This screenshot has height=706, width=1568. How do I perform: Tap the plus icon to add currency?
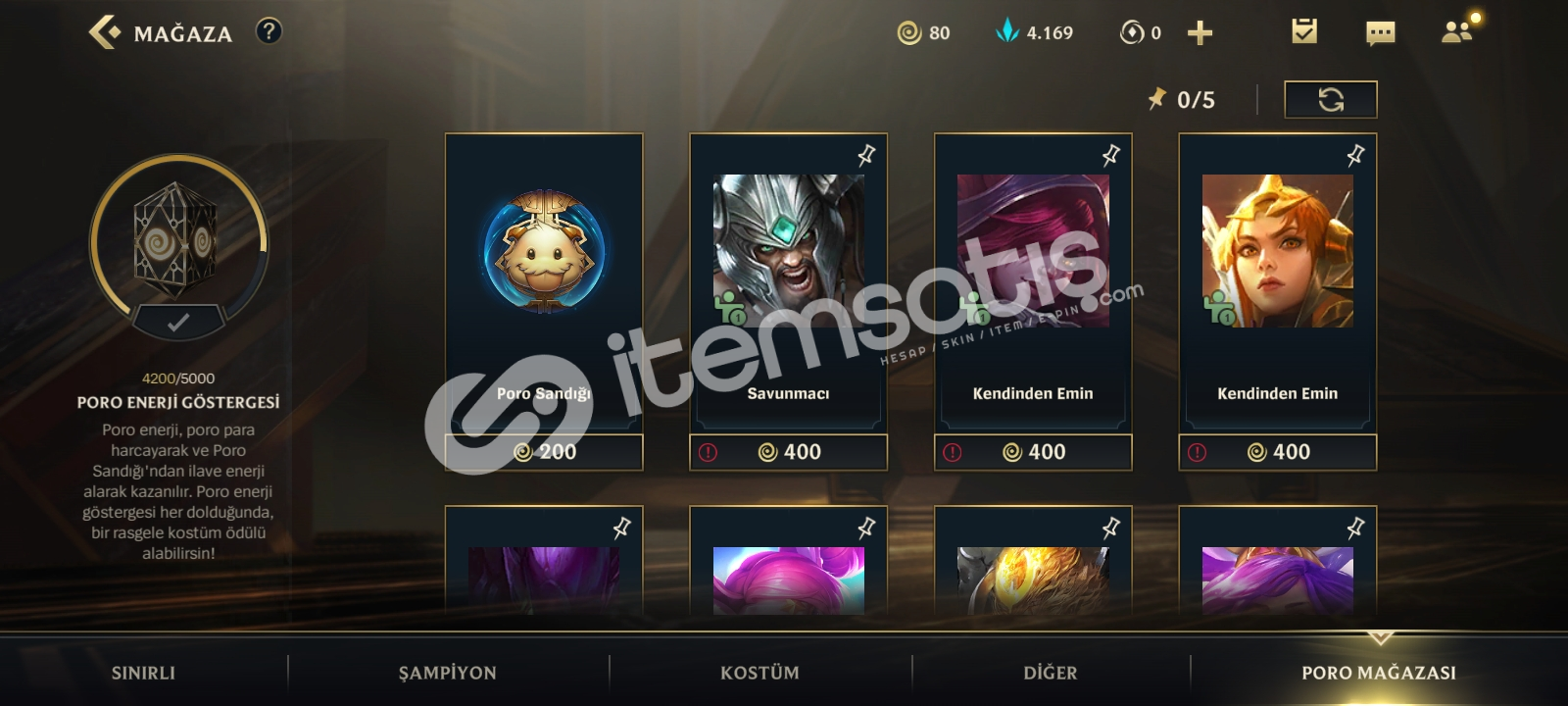(x=1200, y=33)
